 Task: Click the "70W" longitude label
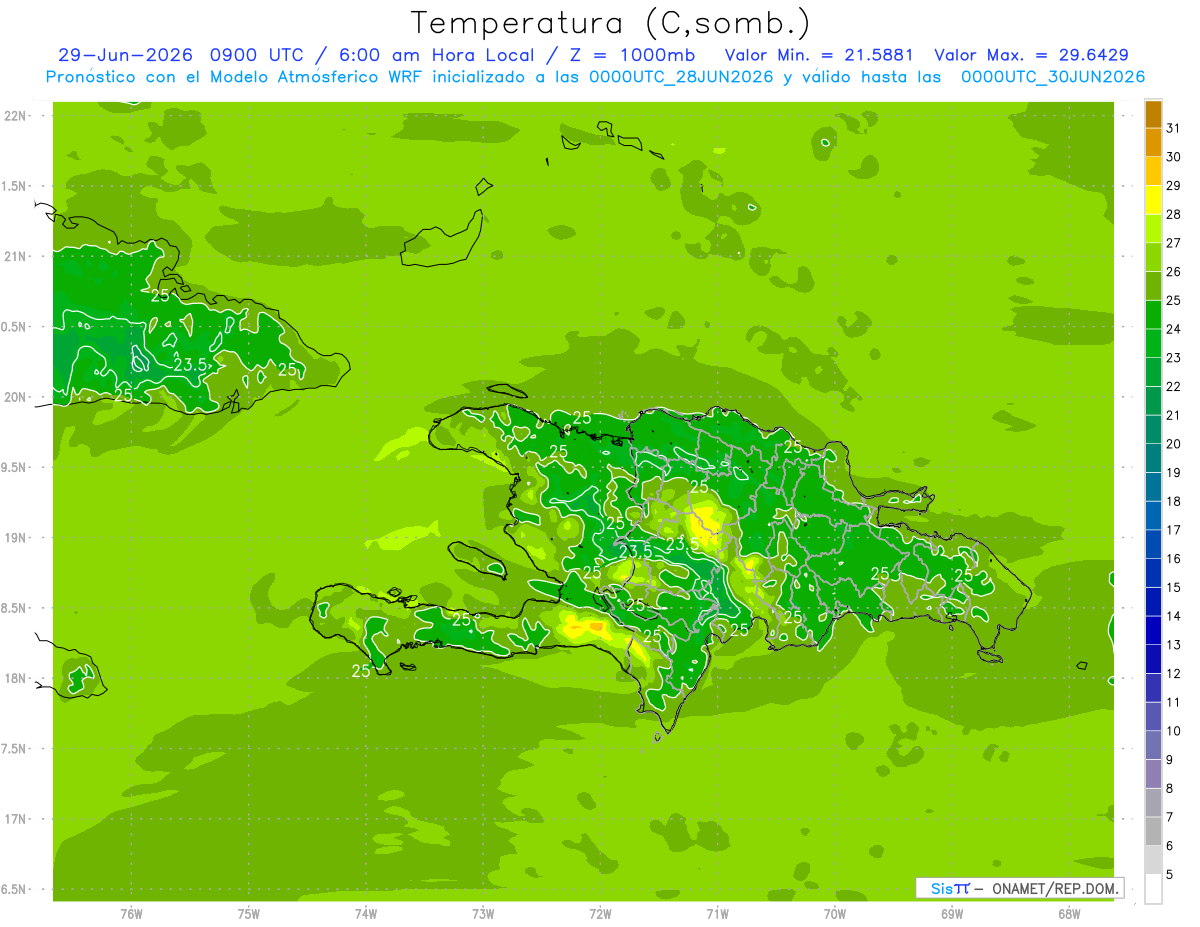coord(835,915)
